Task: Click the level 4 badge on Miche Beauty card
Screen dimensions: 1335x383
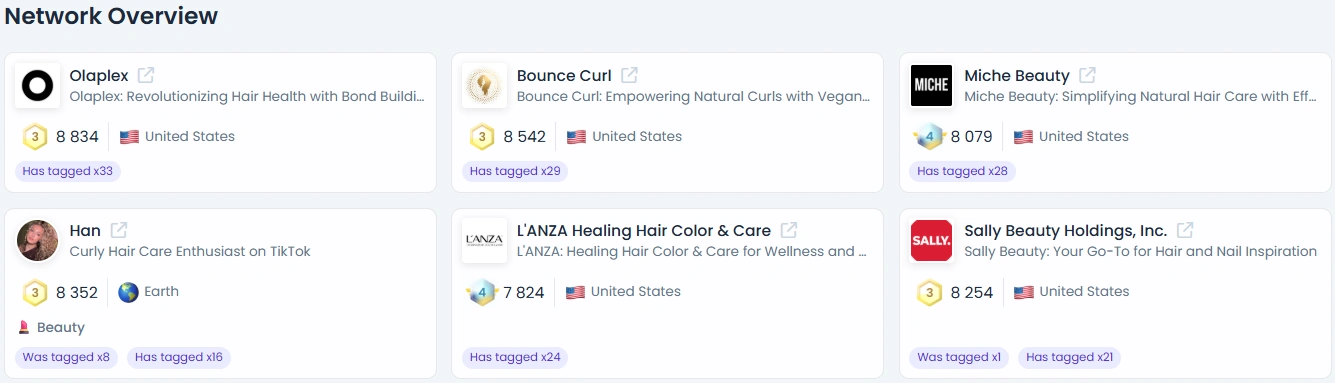Action: 929,137
